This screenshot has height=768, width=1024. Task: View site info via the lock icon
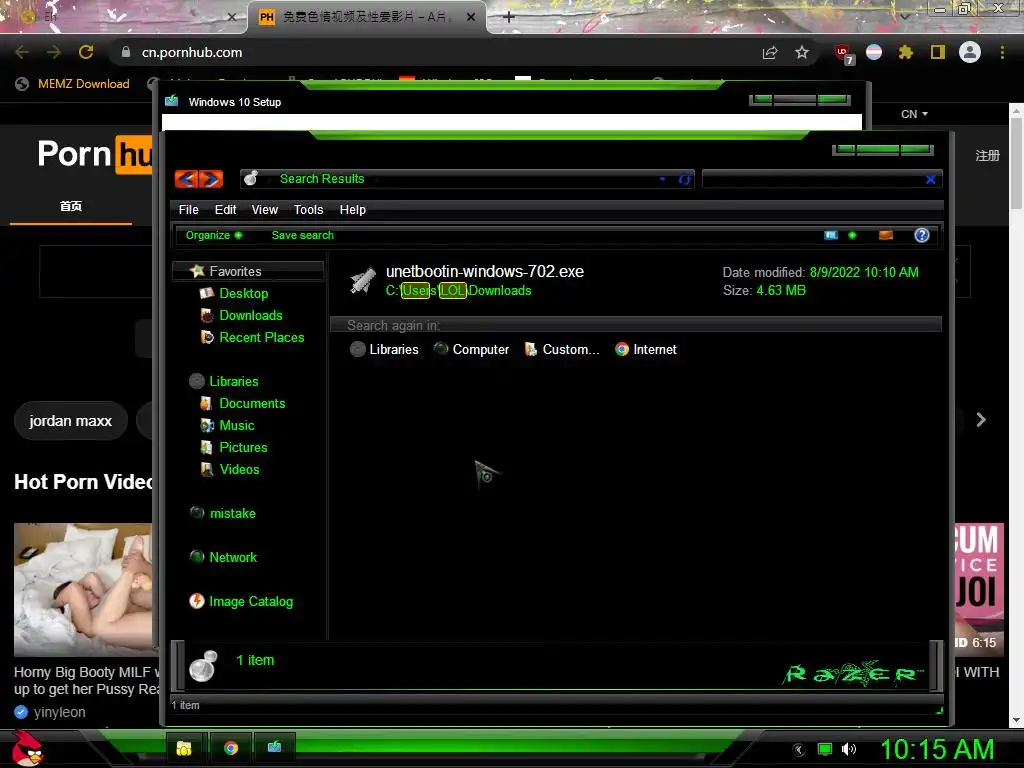coord(125,52)
